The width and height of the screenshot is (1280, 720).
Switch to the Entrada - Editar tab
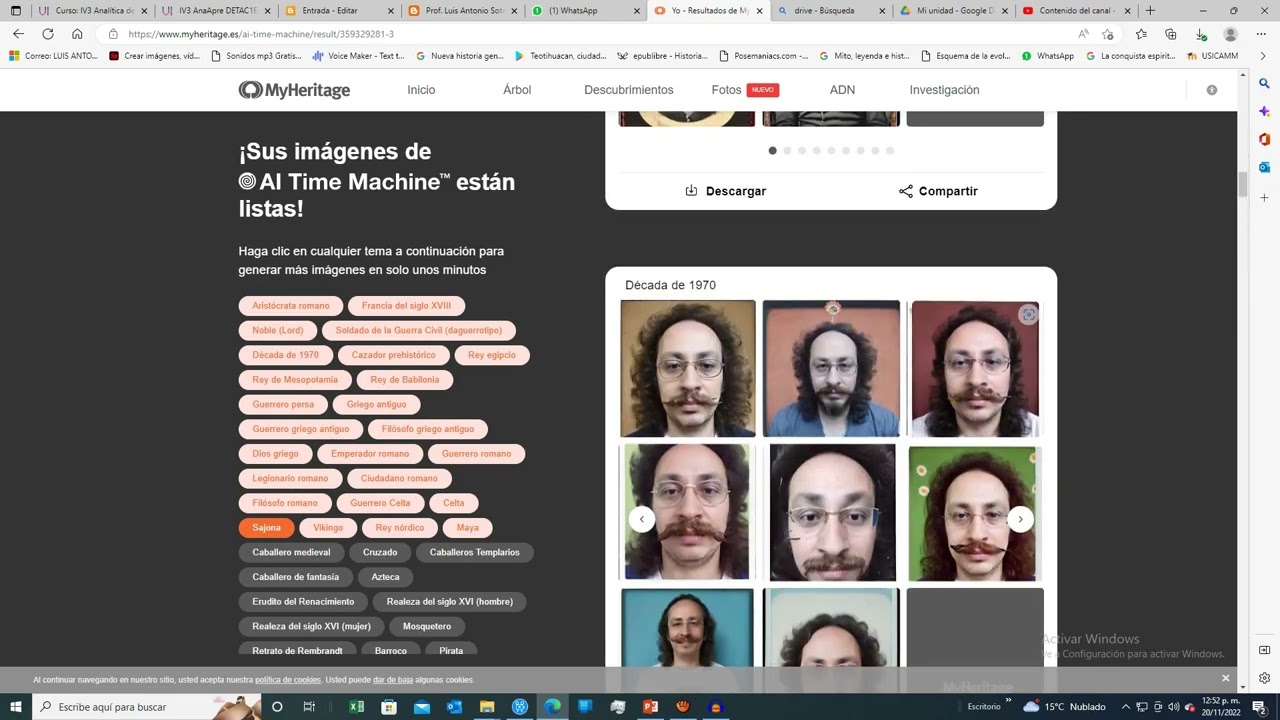[x=341, y=10]
